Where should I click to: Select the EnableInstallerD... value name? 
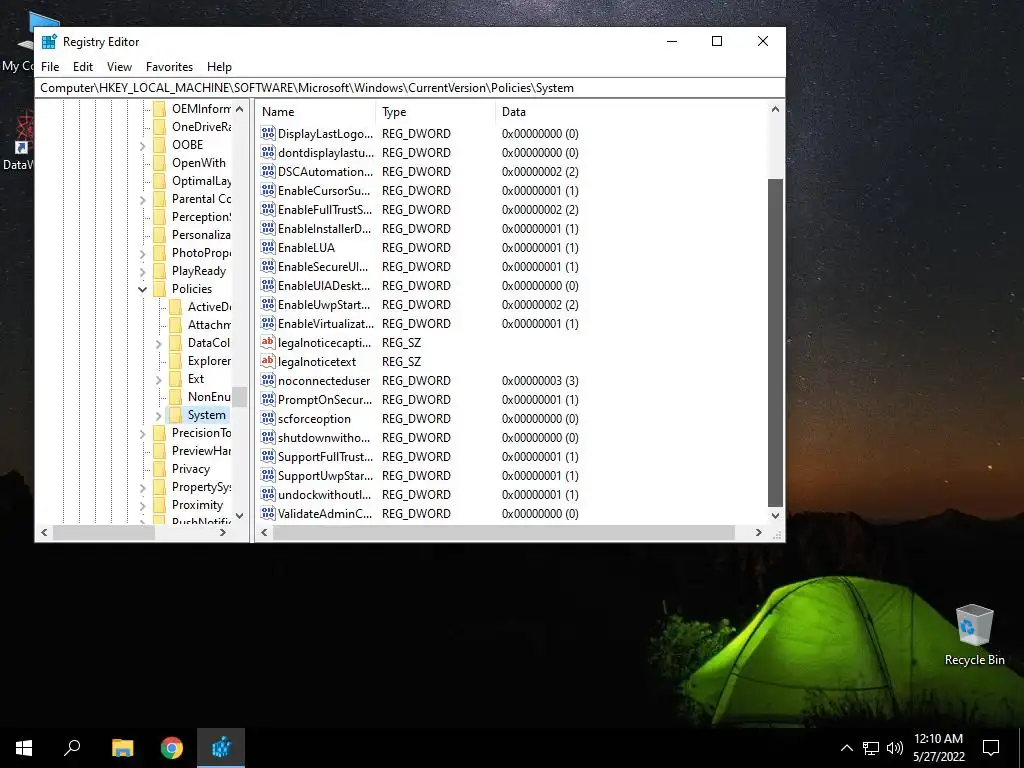click(325, 229)
